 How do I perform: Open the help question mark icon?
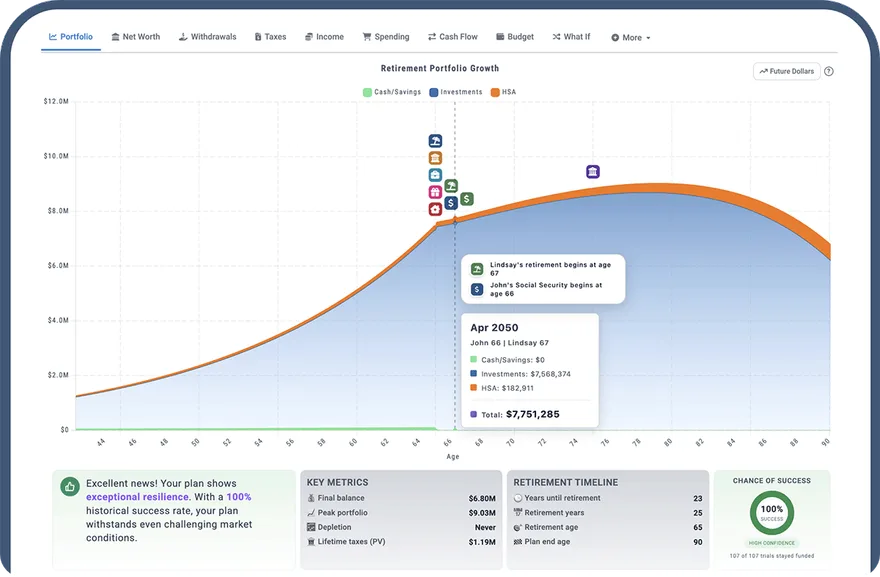(828, 71)
